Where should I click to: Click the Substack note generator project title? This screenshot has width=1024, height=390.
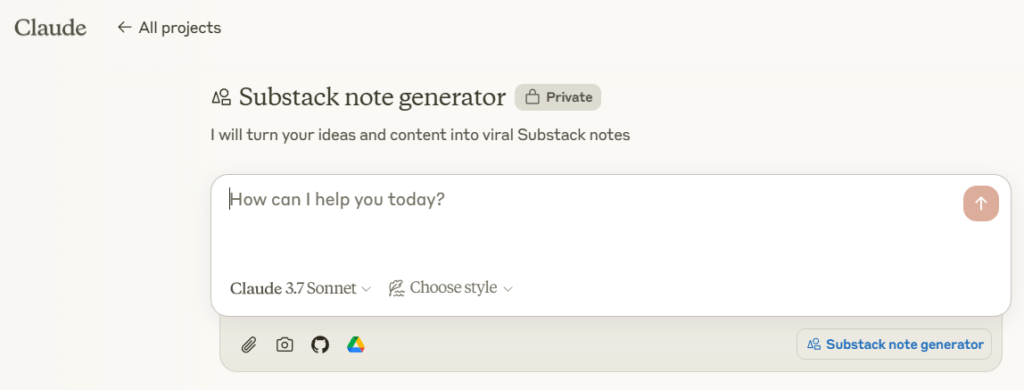372,97
